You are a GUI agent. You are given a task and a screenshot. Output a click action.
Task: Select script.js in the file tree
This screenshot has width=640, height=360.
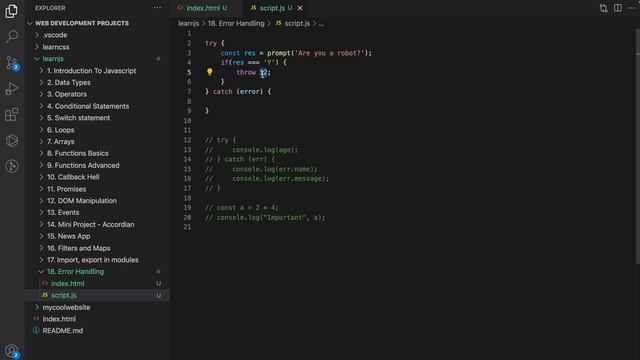tap(64, 295)
